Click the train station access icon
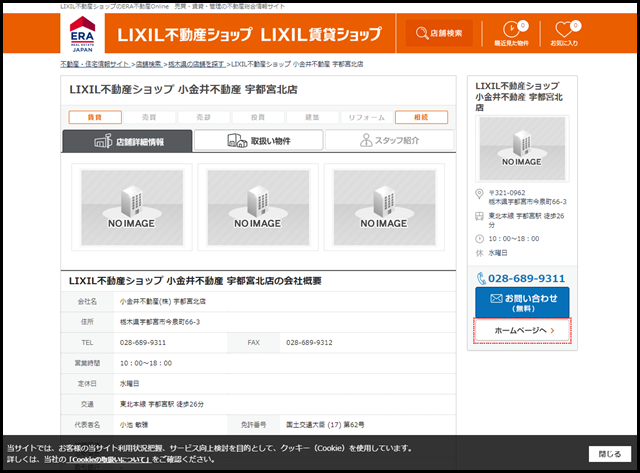 tap(480, 216)
